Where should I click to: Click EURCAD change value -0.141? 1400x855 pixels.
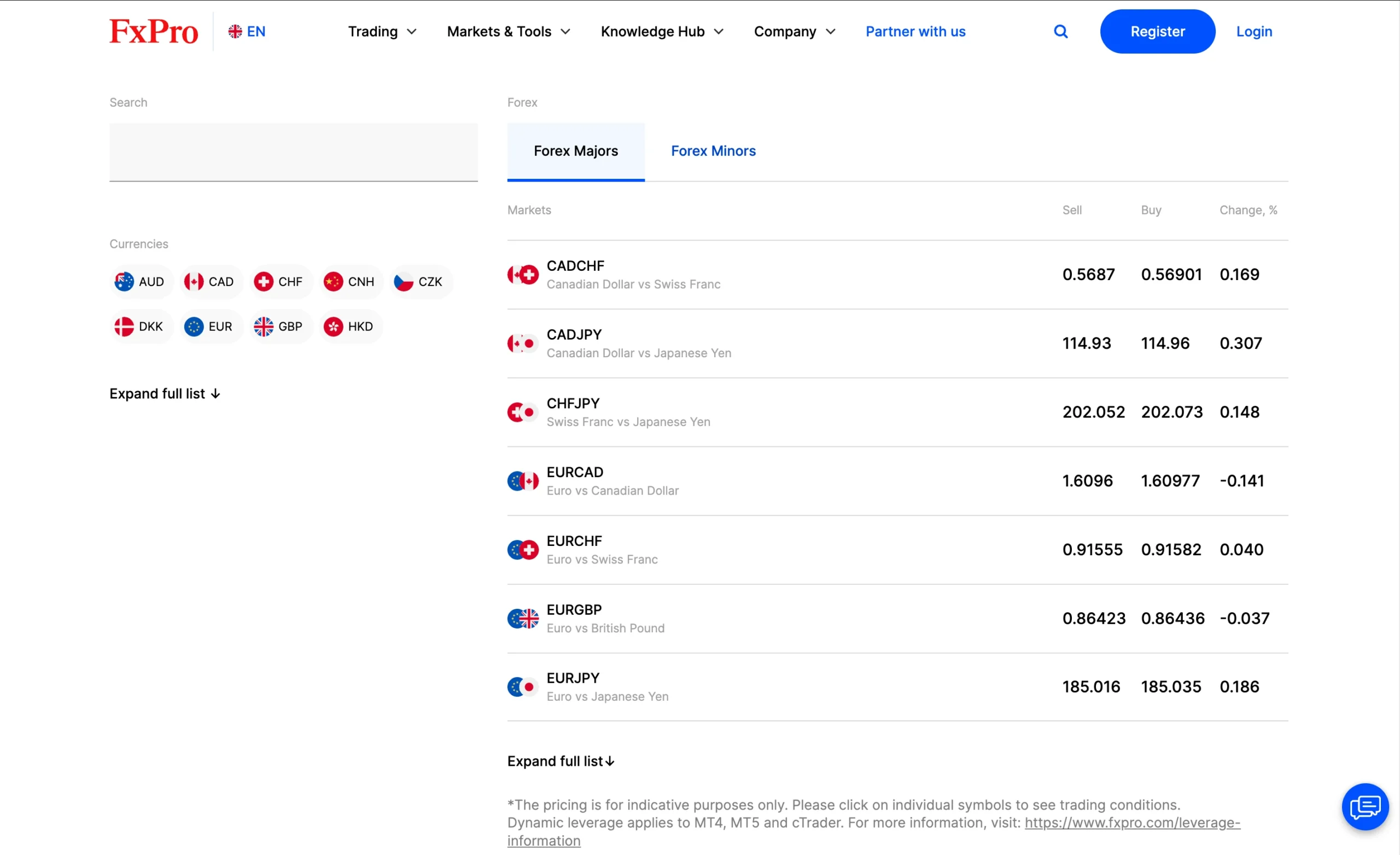click(1241, 481)
